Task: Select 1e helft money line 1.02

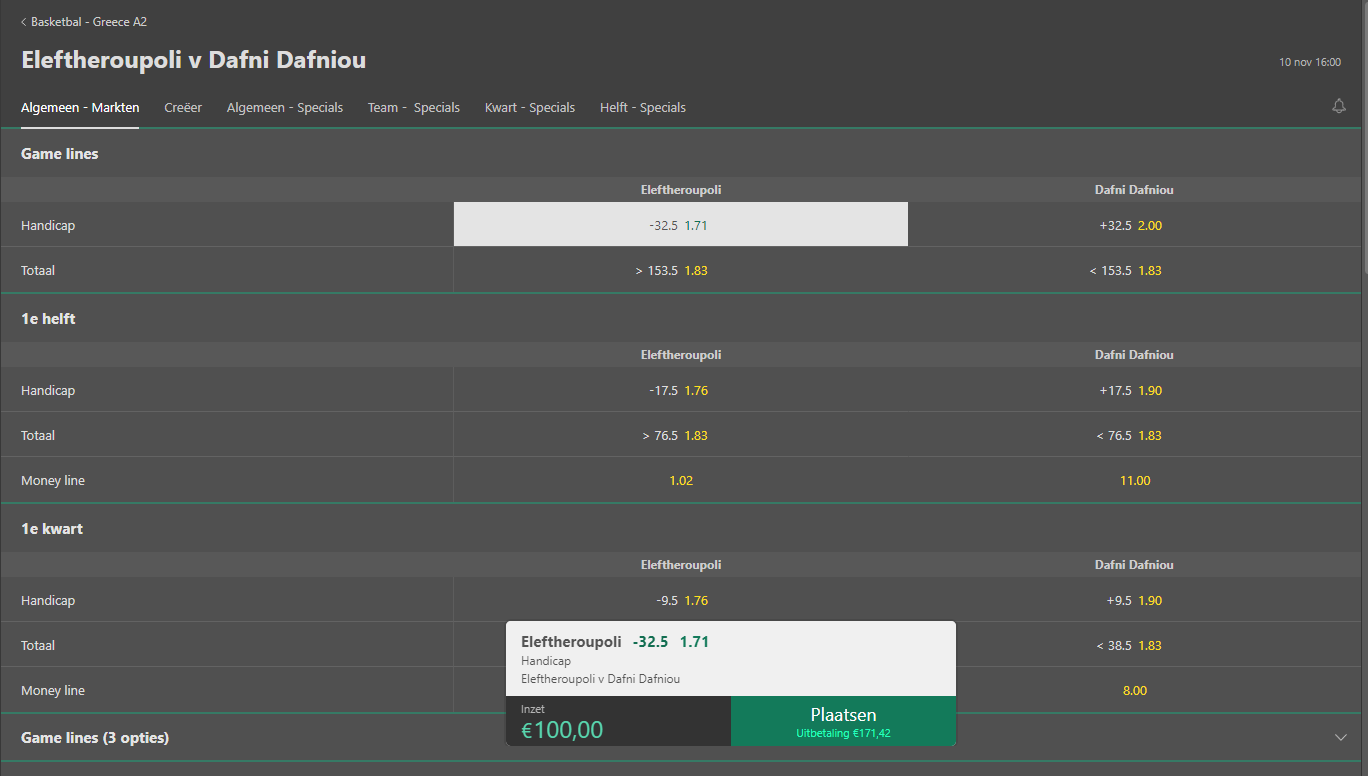Action: coord(681,480)
